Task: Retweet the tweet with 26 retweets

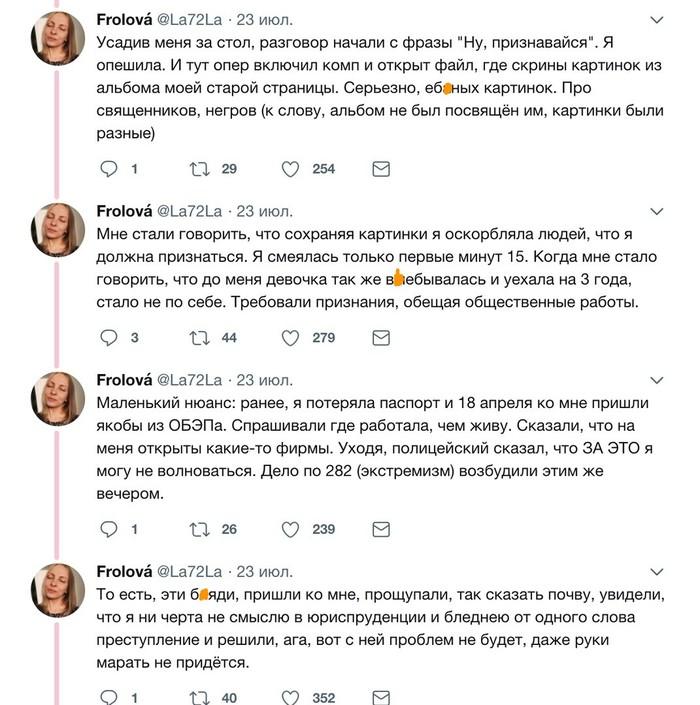Action: (200, 528)
